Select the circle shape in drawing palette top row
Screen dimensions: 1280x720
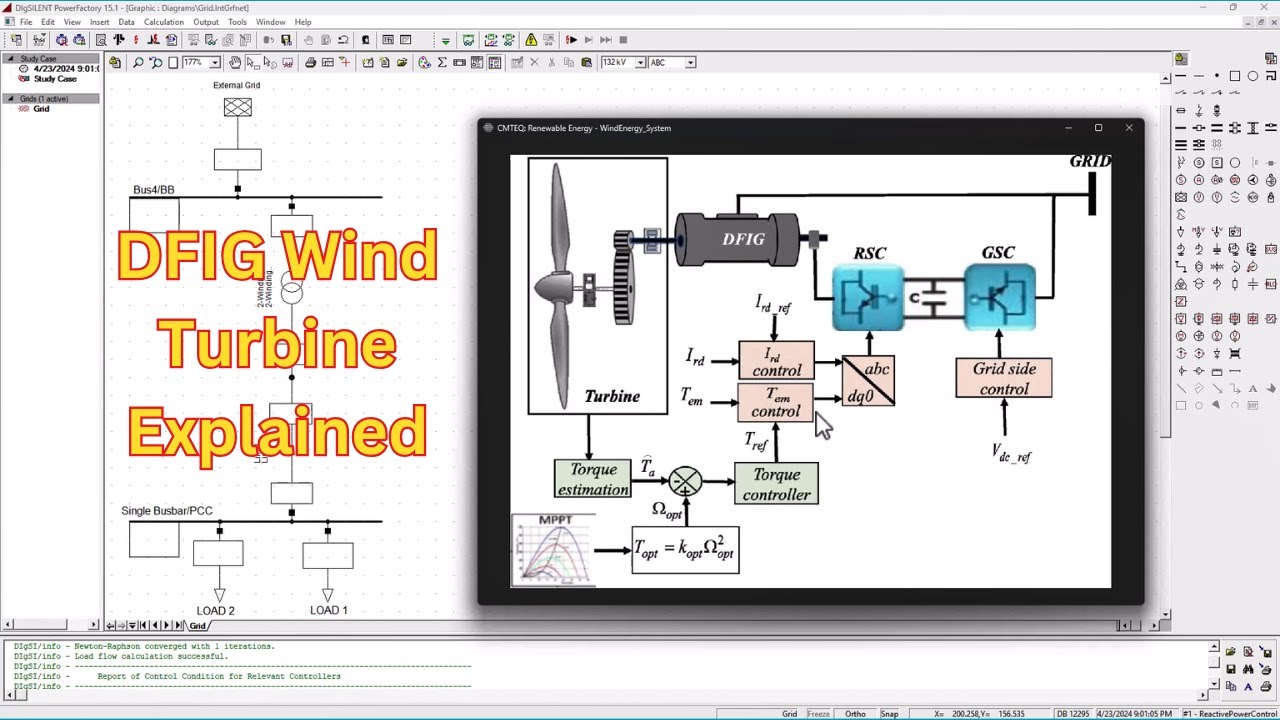point(1253,76)
